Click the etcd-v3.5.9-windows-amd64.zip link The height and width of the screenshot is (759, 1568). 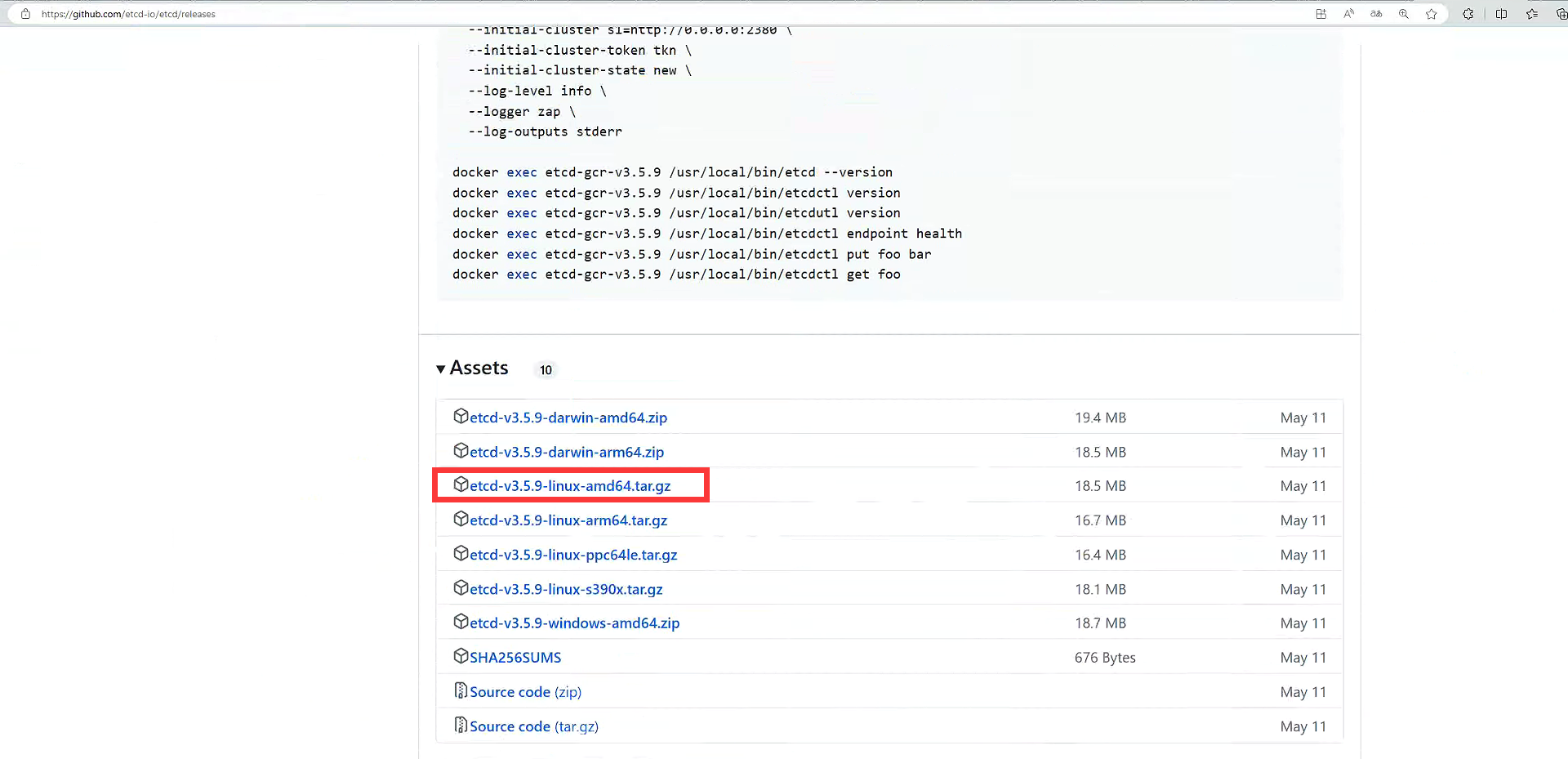pos(574,623)
